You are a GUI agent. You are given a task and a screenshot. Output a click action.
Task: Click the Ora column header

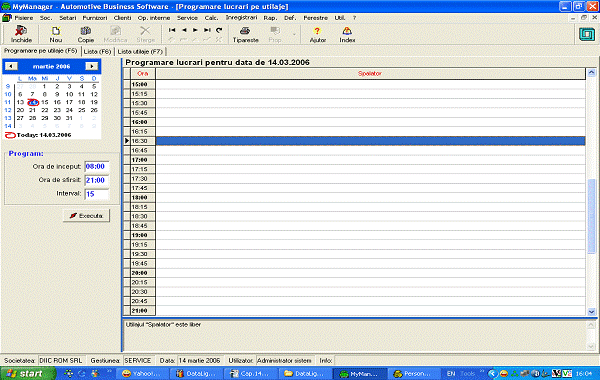point(143,73)
